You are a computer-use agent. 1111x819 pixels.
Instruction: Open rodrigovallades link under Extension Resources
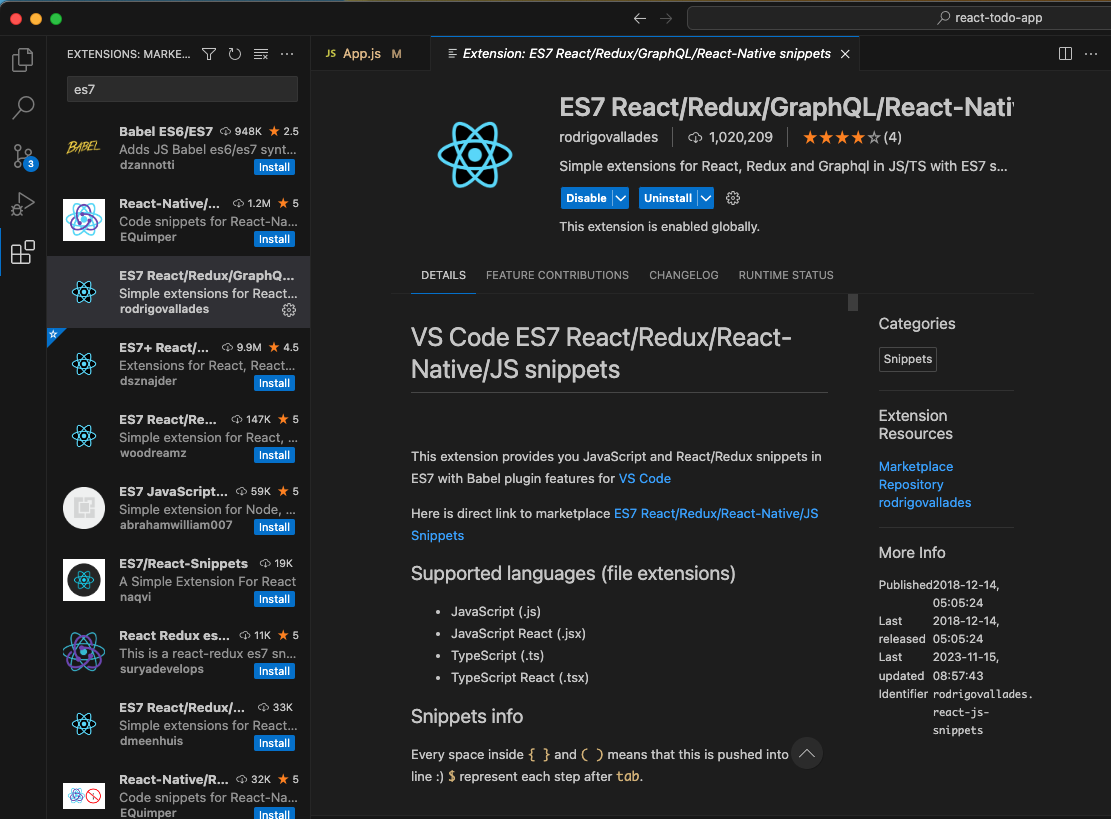pyautogui.click(x=925, y=502)
